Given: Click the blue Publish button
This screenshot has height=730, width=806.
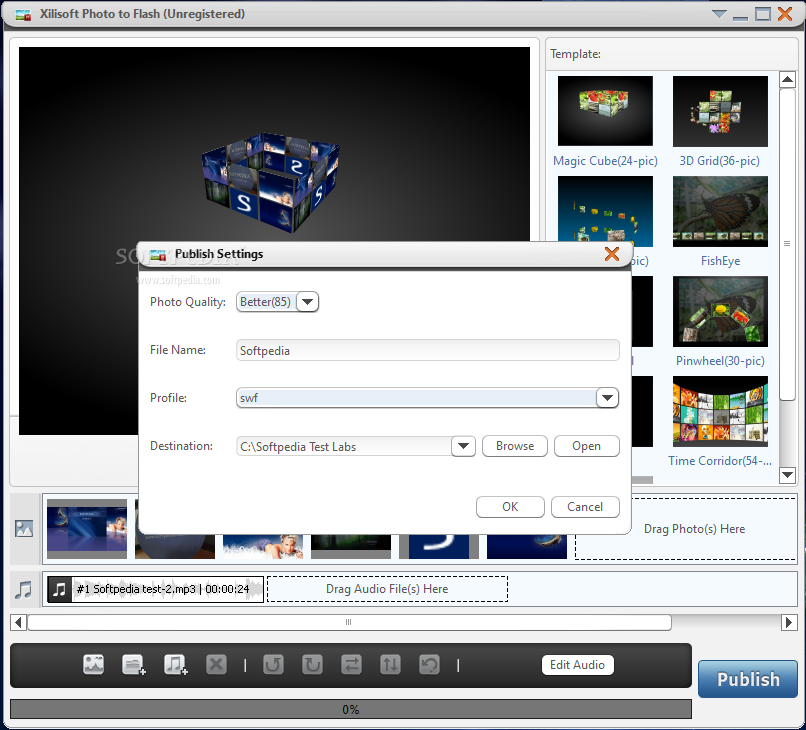Looking at the screenshot, I should coord(748,679).
